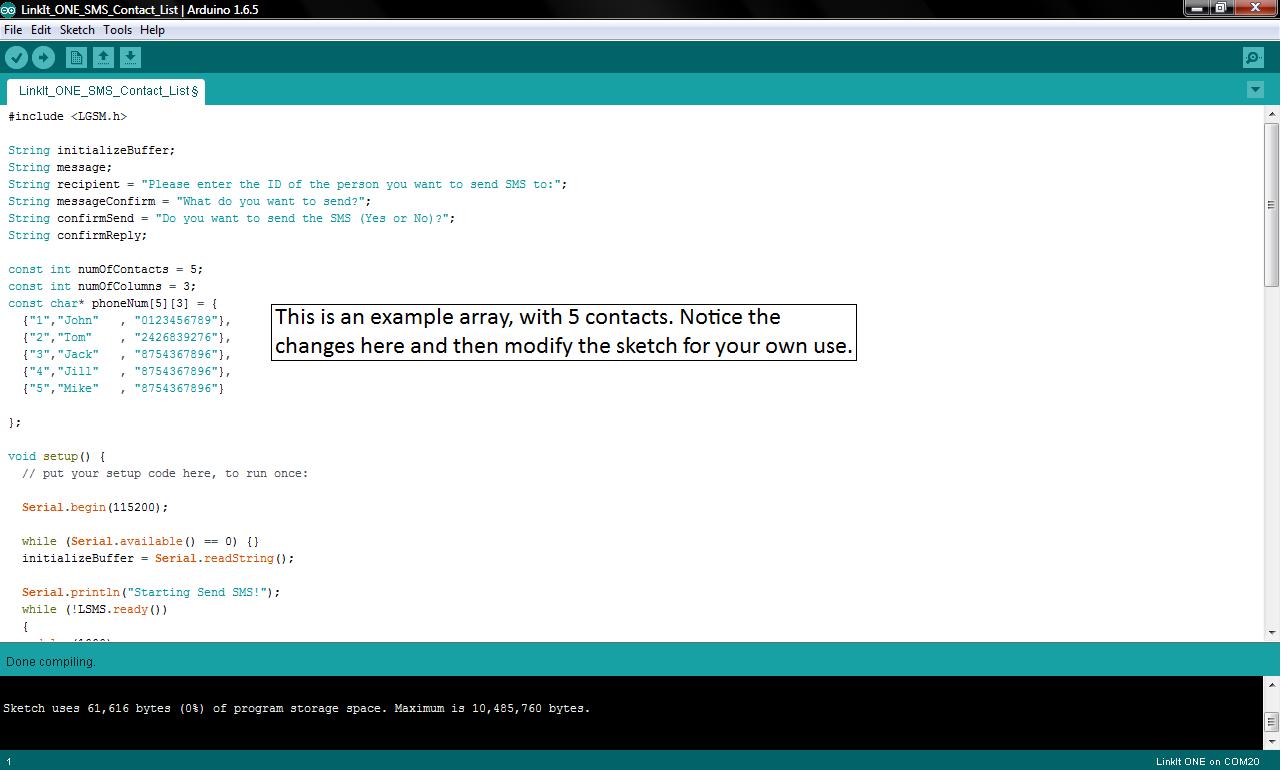Click the 'numOfContacts = 5' line
The image size is (1282, 770).
click(106, 269)
